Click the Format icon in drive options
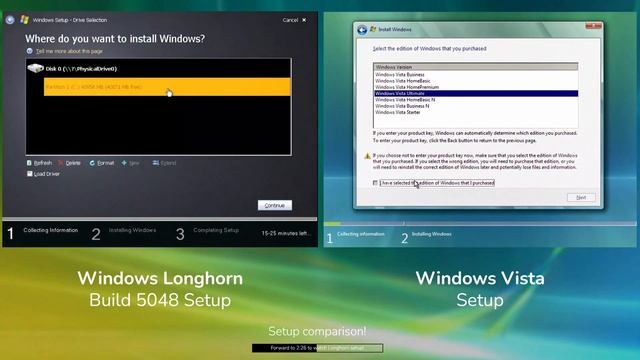The height and width of the screenshot is (360, 640). pos(92,163)
